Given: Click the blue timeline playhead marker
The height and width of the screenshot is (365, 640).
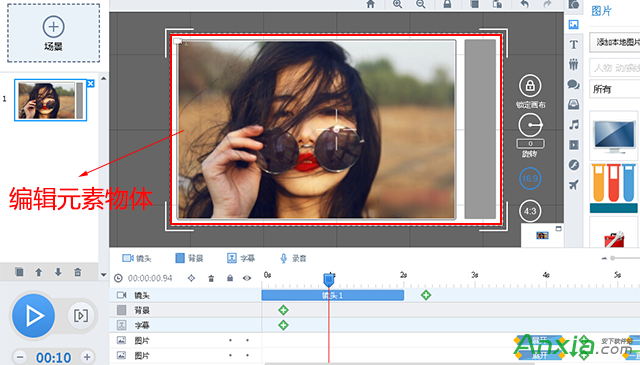Looking at the screenshot, I should coord(329,280).
